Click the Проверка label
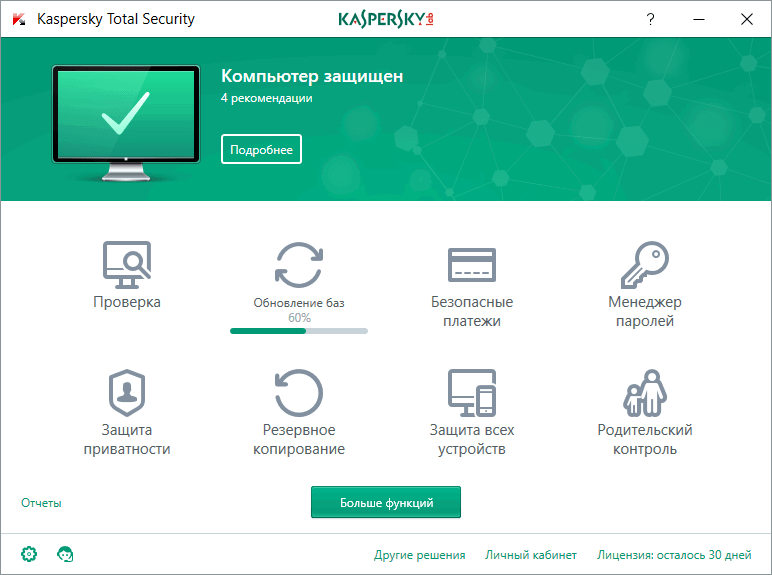The image size is (772, 575). 127,302
